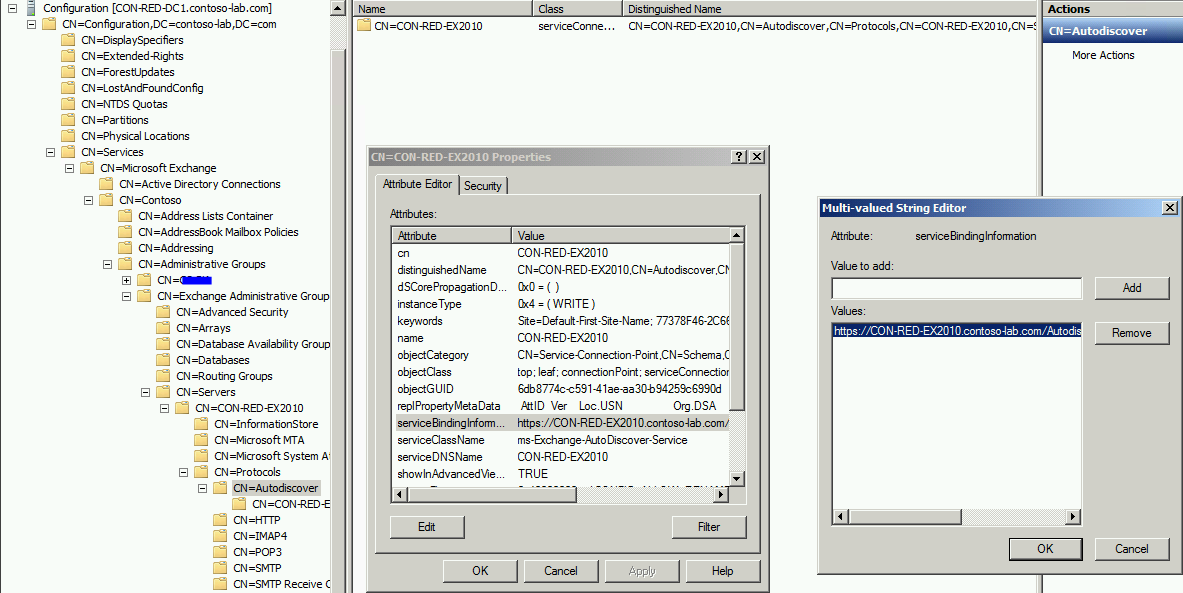Image resolution: width=1183 pixels, height=593 pixels.
Task: Collapse the CN=Servers tree node
Action: pyautogui.click(x=145, y=392)
